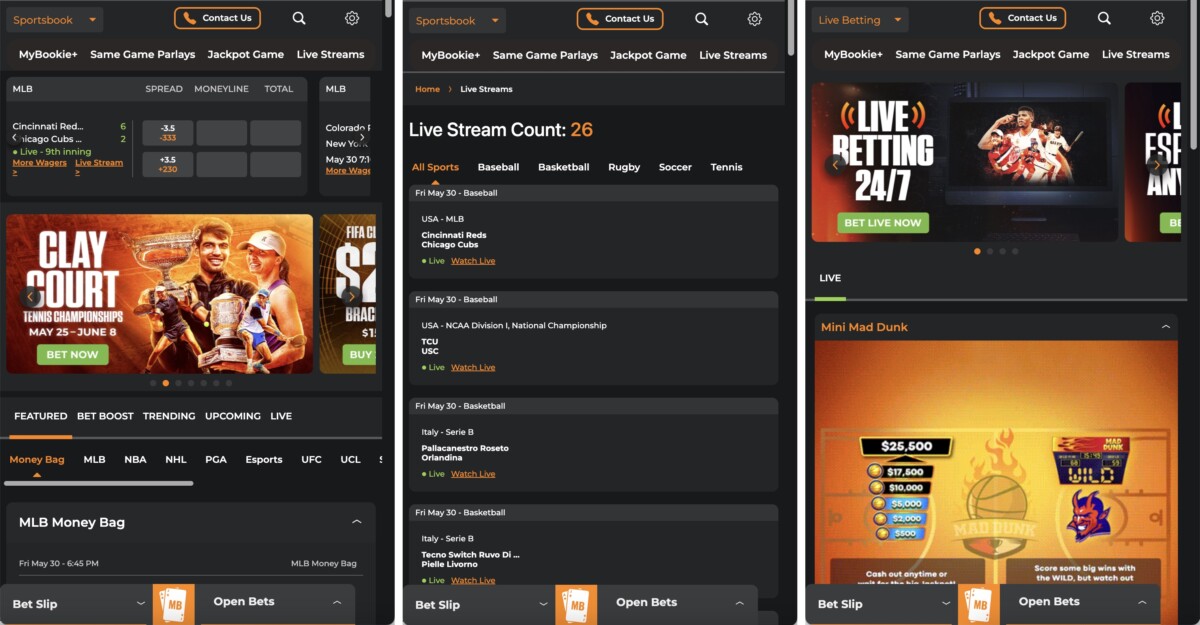Advance the Live Betting 24/7 banner carousel
This screenshot has height=625, width=1200.
click(1157, 165)
